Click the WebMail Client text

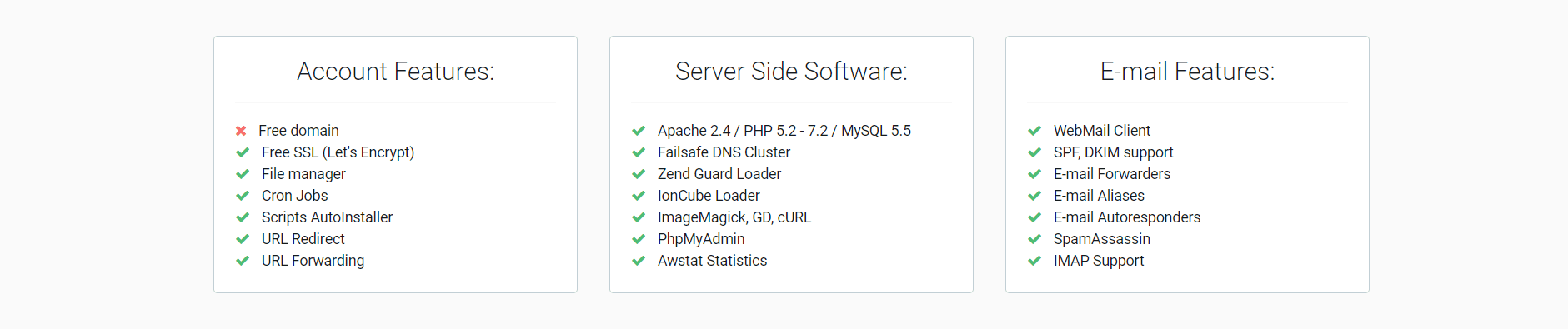(x=1101, y=131)
